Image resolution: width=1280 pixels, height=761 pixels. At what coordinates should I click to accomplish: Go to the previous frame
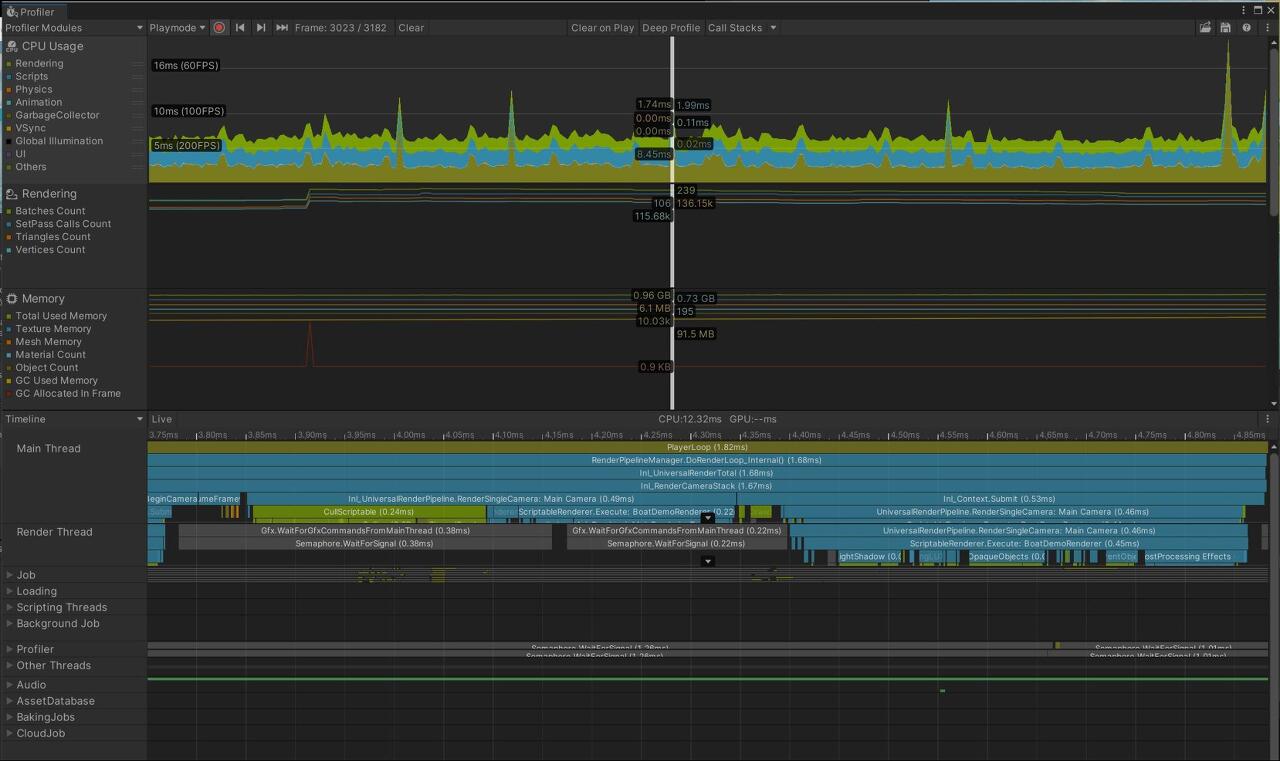click(x=240, y=28)
